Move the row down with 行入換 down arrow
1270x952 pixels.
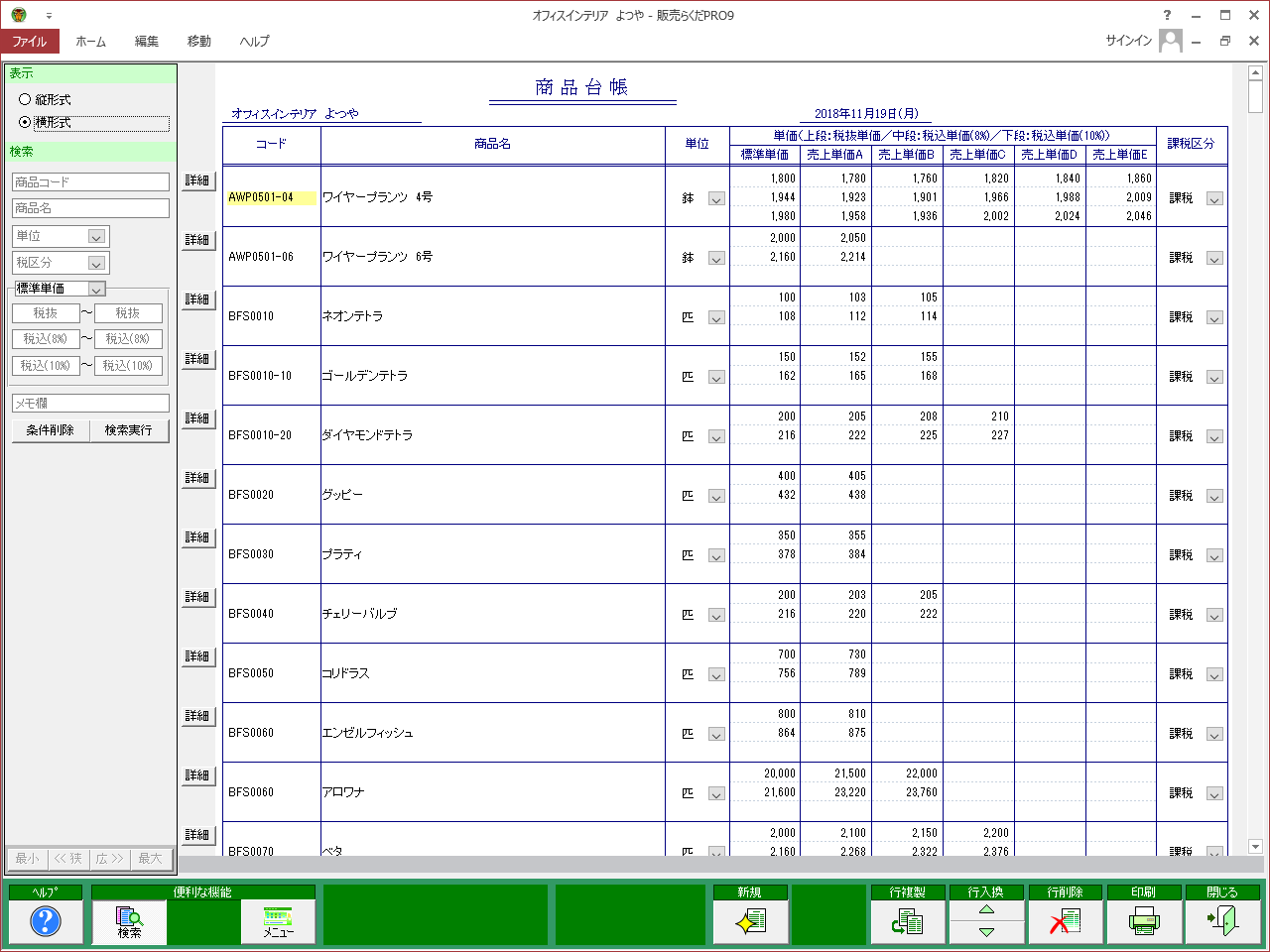(x=986, y=932)
